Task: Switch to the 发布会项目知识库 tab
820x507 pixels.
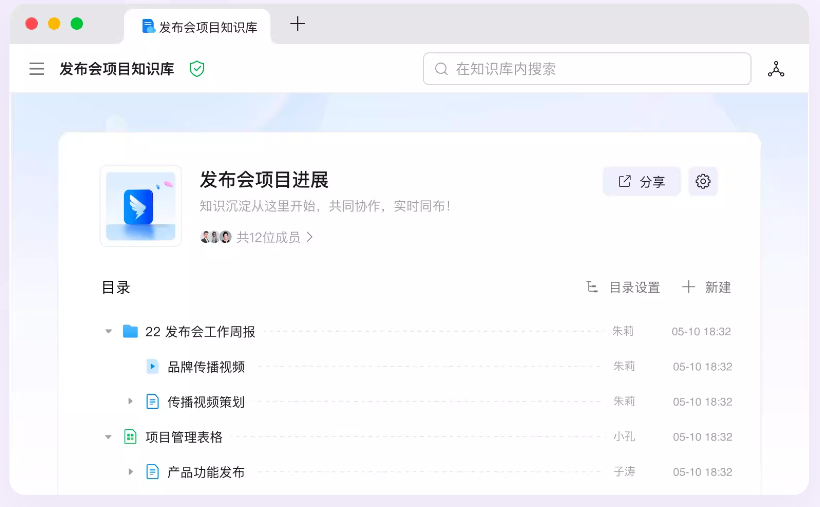Action: (198, 27)
